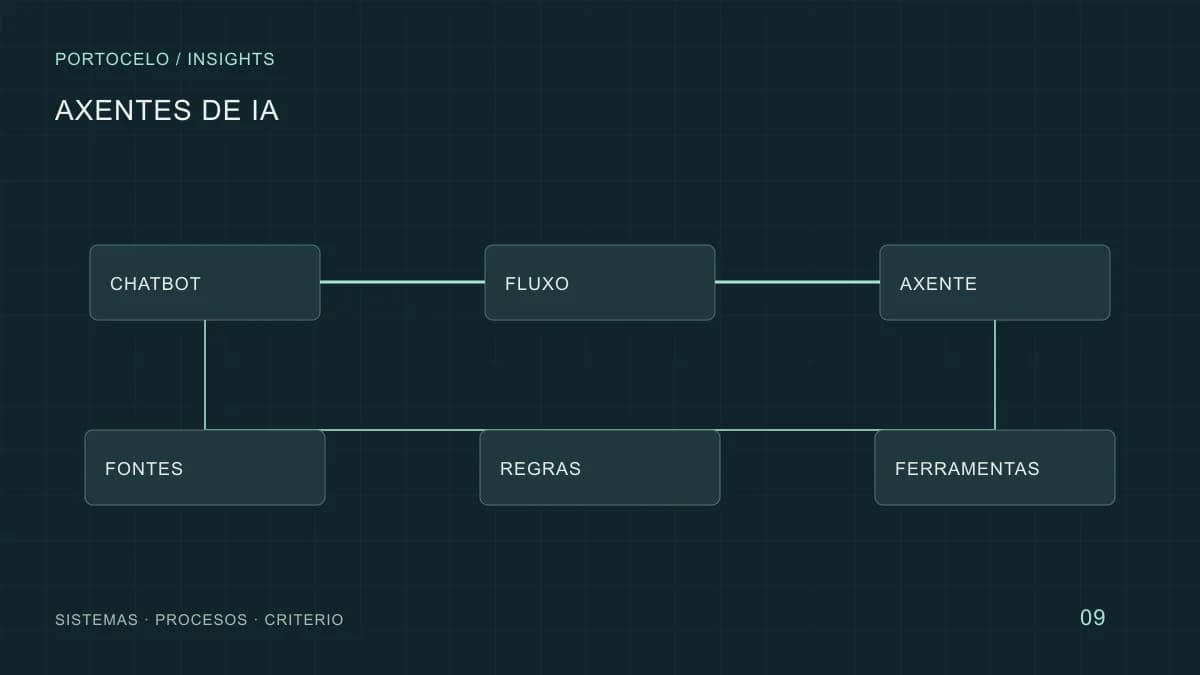
Task: Select the CHATBOT diagram box
Action: [205, 283]
